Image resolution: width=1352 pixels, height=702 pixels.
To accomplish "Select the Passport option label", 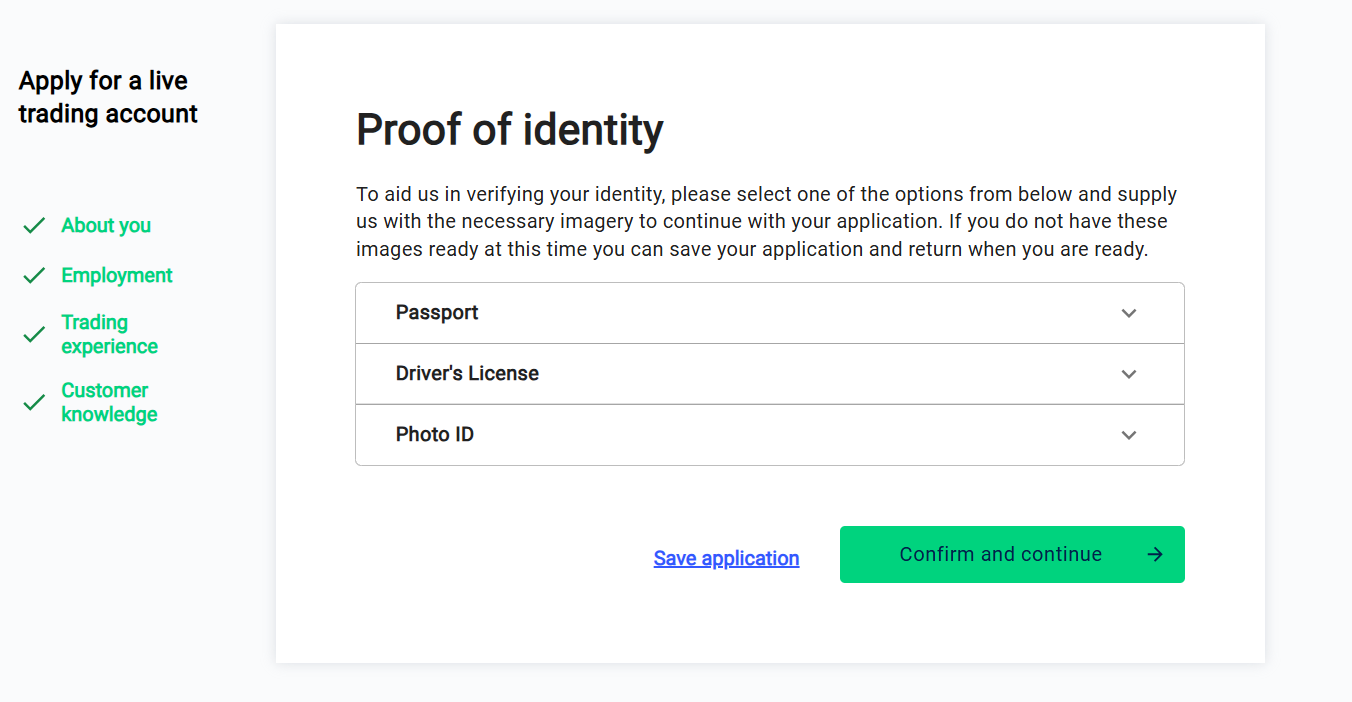I will [437, 313].
